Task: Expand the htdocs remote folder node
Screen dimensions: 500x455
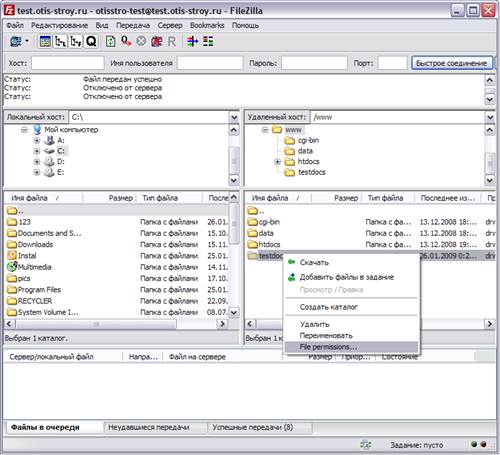Action: (277, 162)
